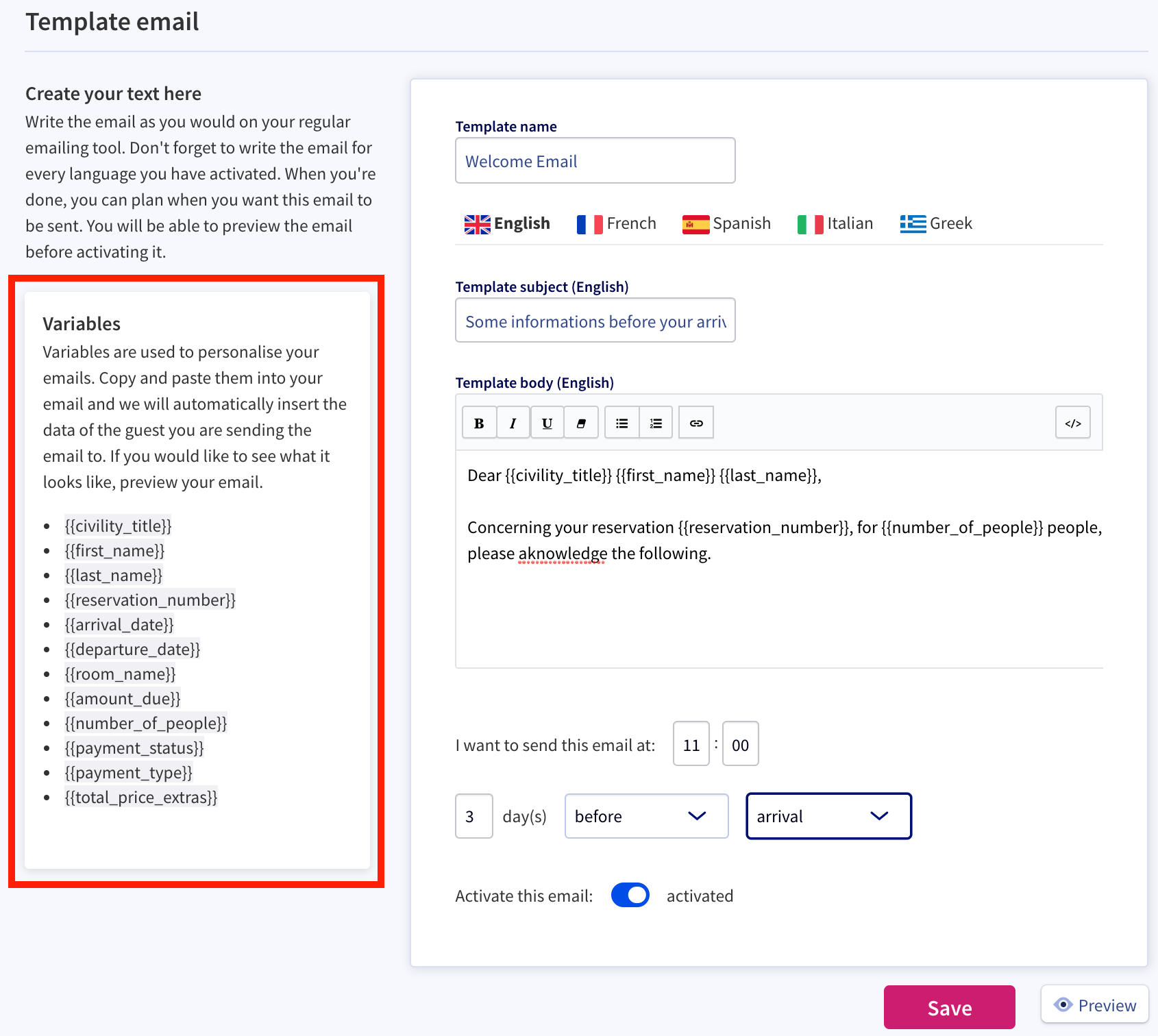Insert a numbered list

[x=656, y=423]
